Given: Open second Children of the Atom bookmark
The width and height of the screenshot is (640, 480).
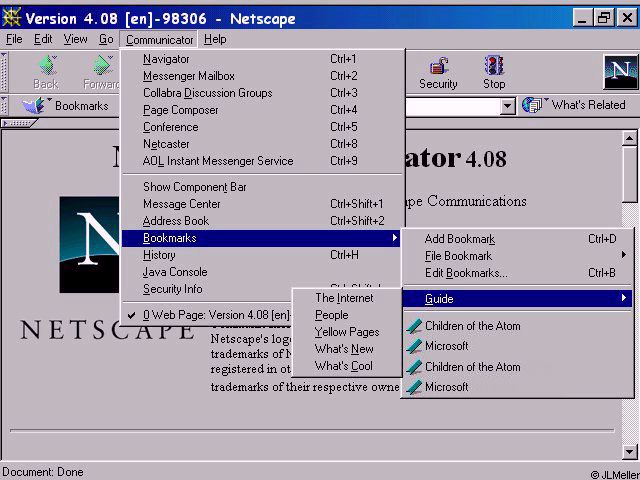Looking at the screenshot, I should coord(518,367).
